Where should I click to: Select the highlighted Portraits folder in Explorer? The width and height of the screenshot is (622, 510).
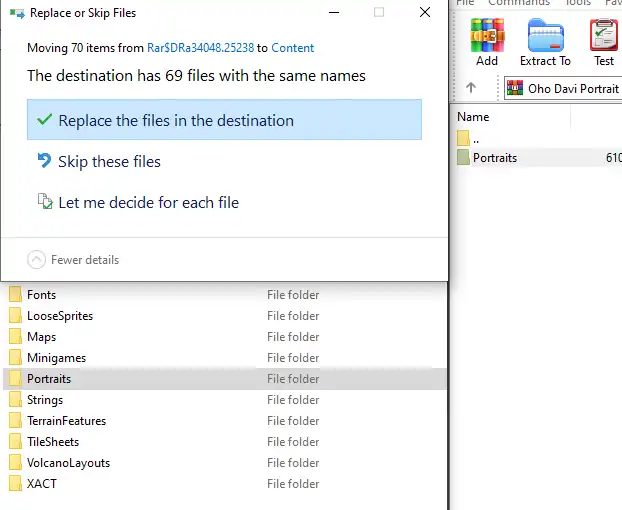pyautogui.click(x=49, y=379)
